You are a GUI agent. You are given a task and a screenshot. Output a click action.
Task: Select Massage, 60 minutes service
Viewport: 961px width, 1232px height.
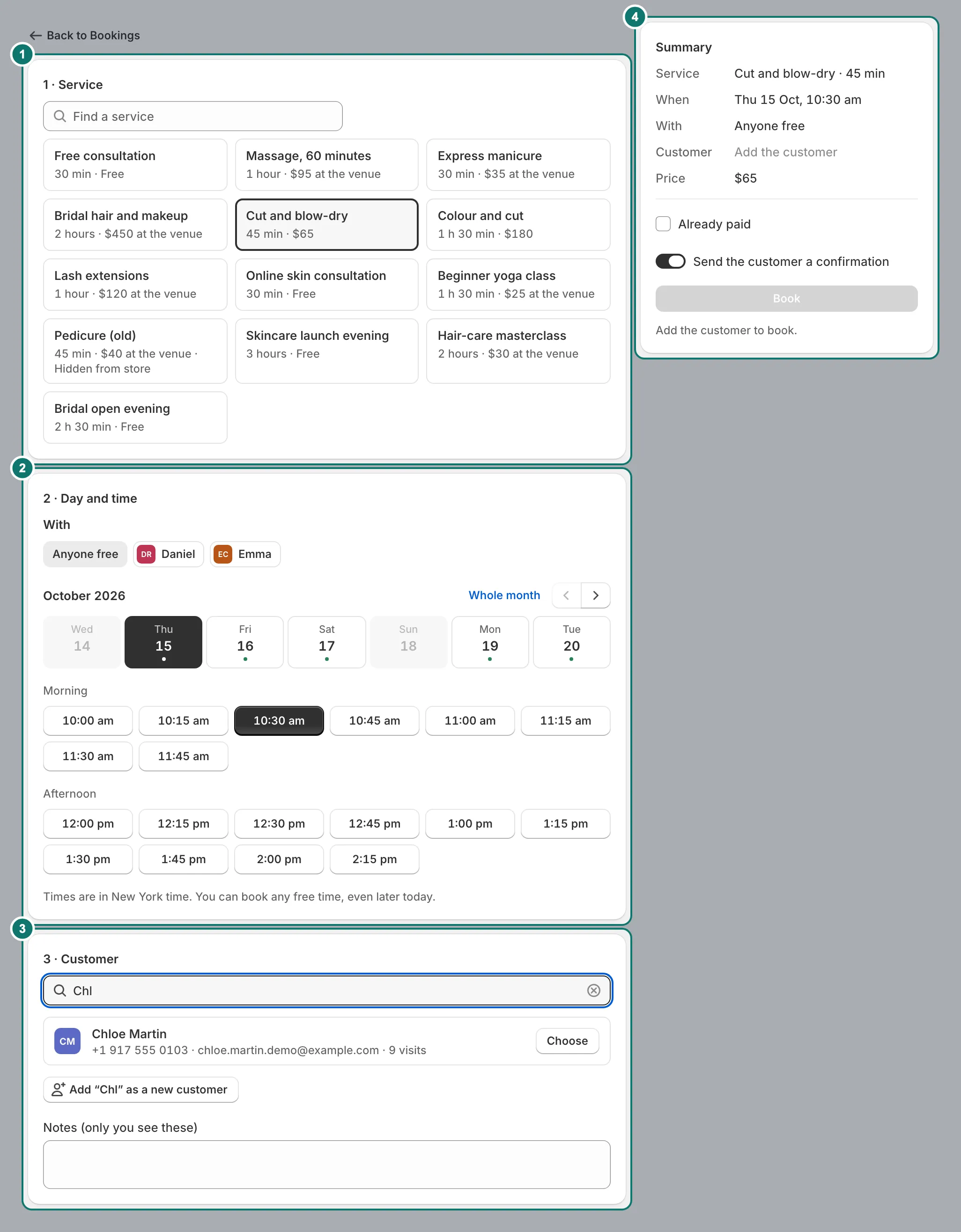[327, 165]
